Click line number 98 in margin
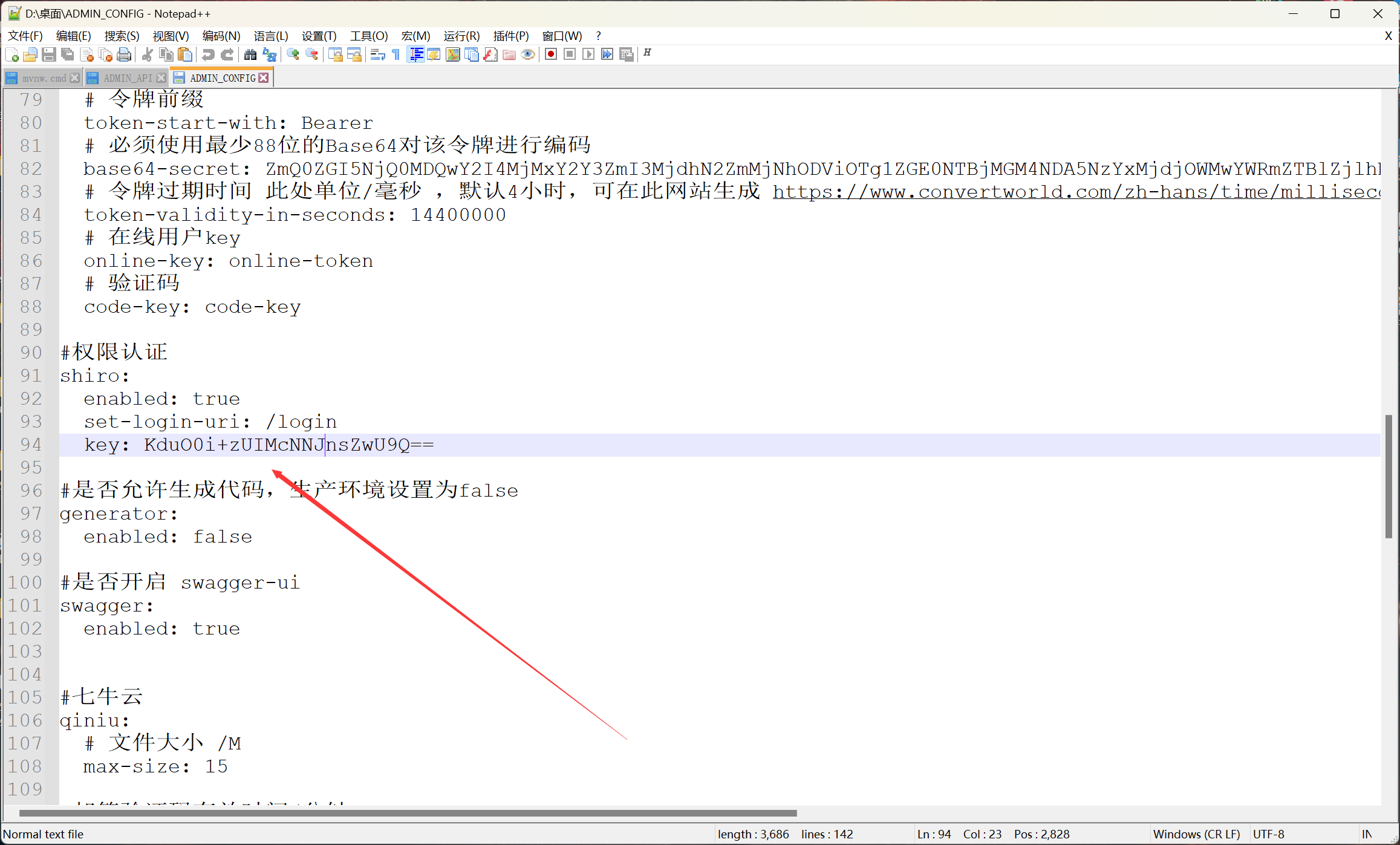This screenshot has height=845, width=1400. (x=31, y=537)
